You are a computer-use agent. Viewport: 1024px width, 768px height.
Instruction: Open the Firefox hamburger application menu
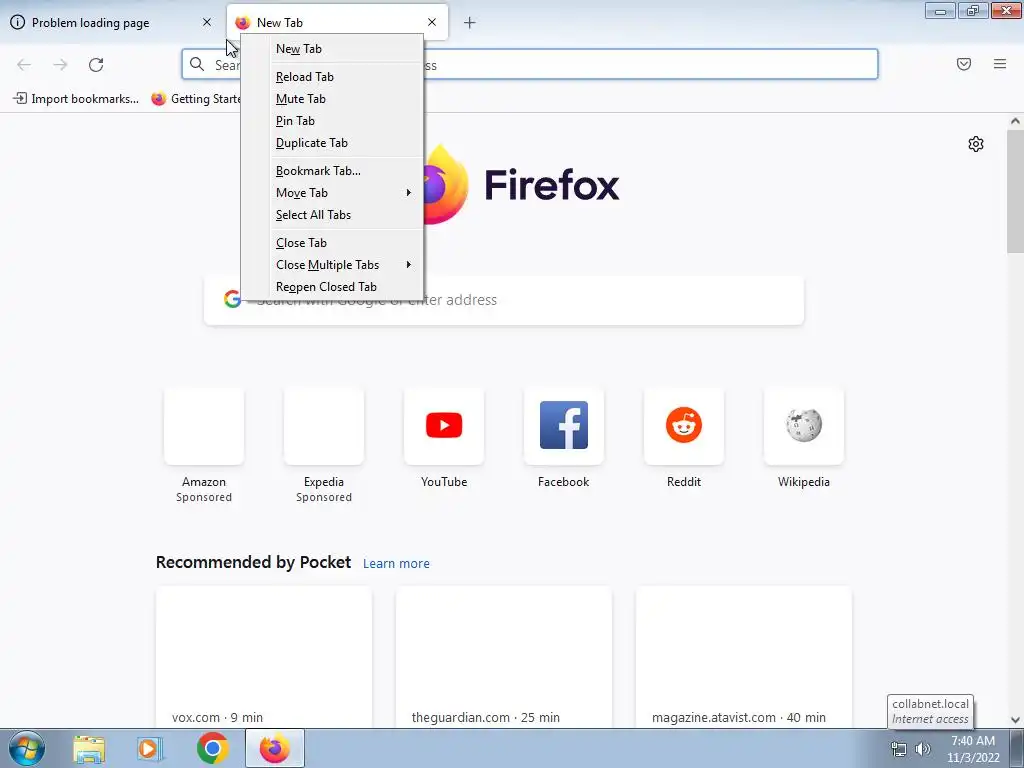[1000, 64]
